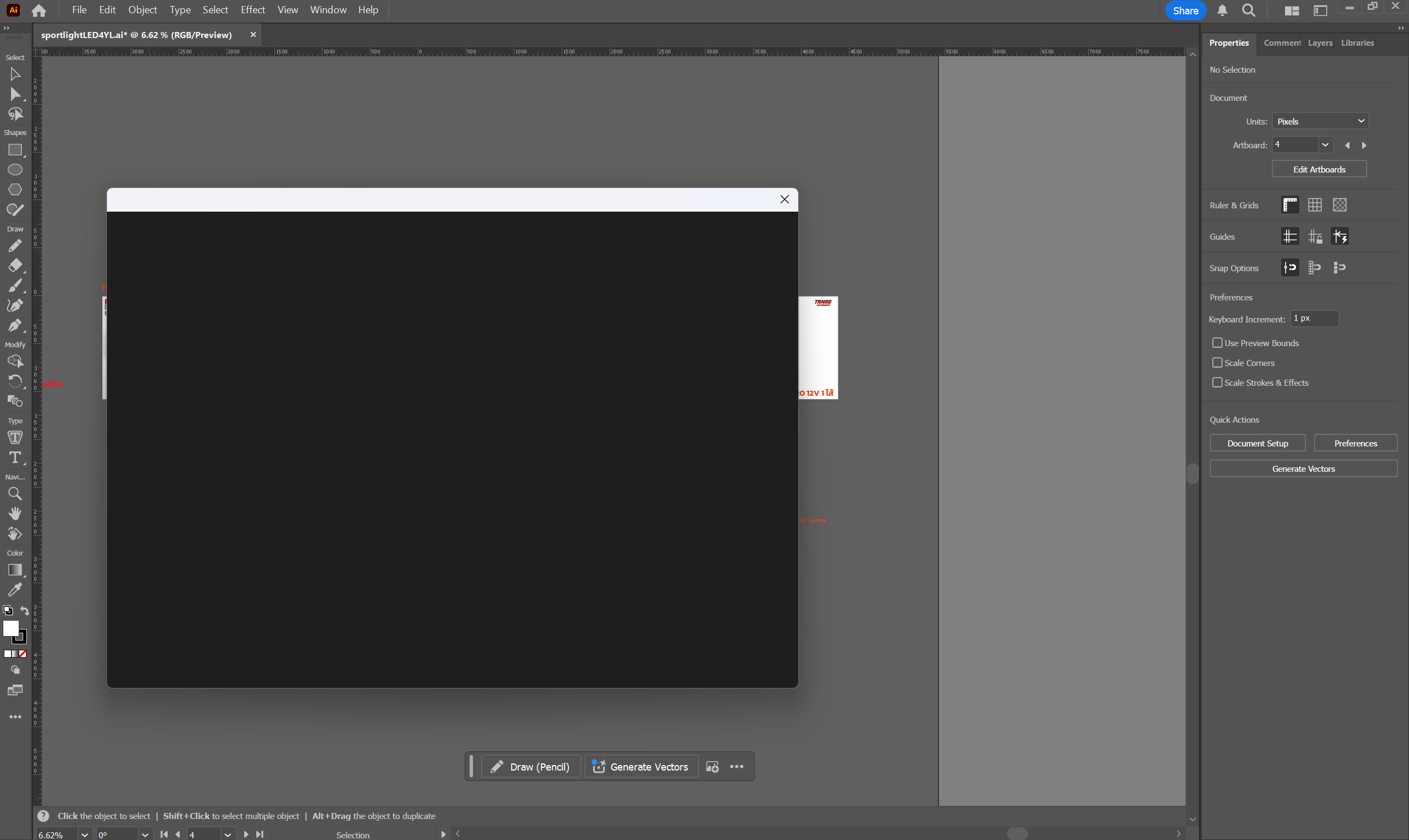Select the Pencil tool in the Draw section
The height and width of the screenshot is (840, 1409).
(15, 246)
